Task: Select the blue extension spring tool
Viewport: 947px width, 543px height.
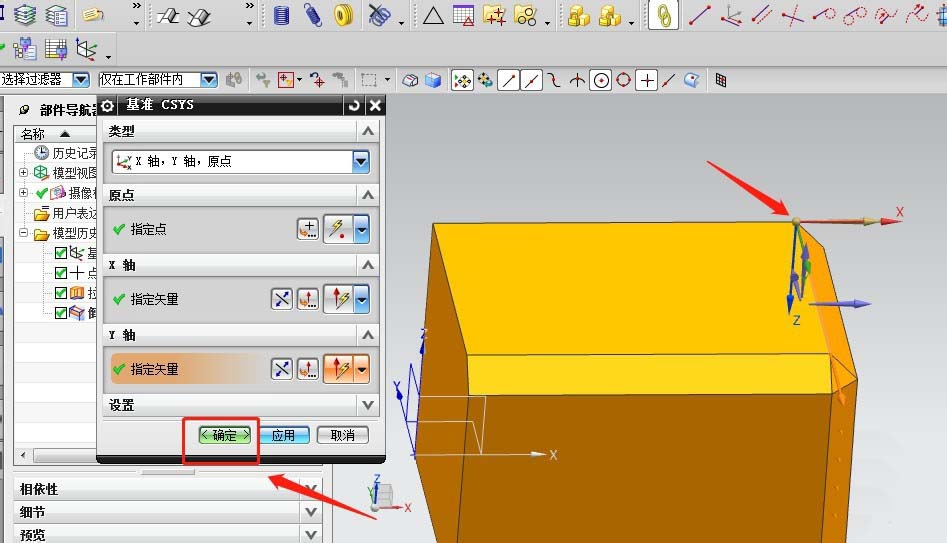Action: tap(312, 15)
